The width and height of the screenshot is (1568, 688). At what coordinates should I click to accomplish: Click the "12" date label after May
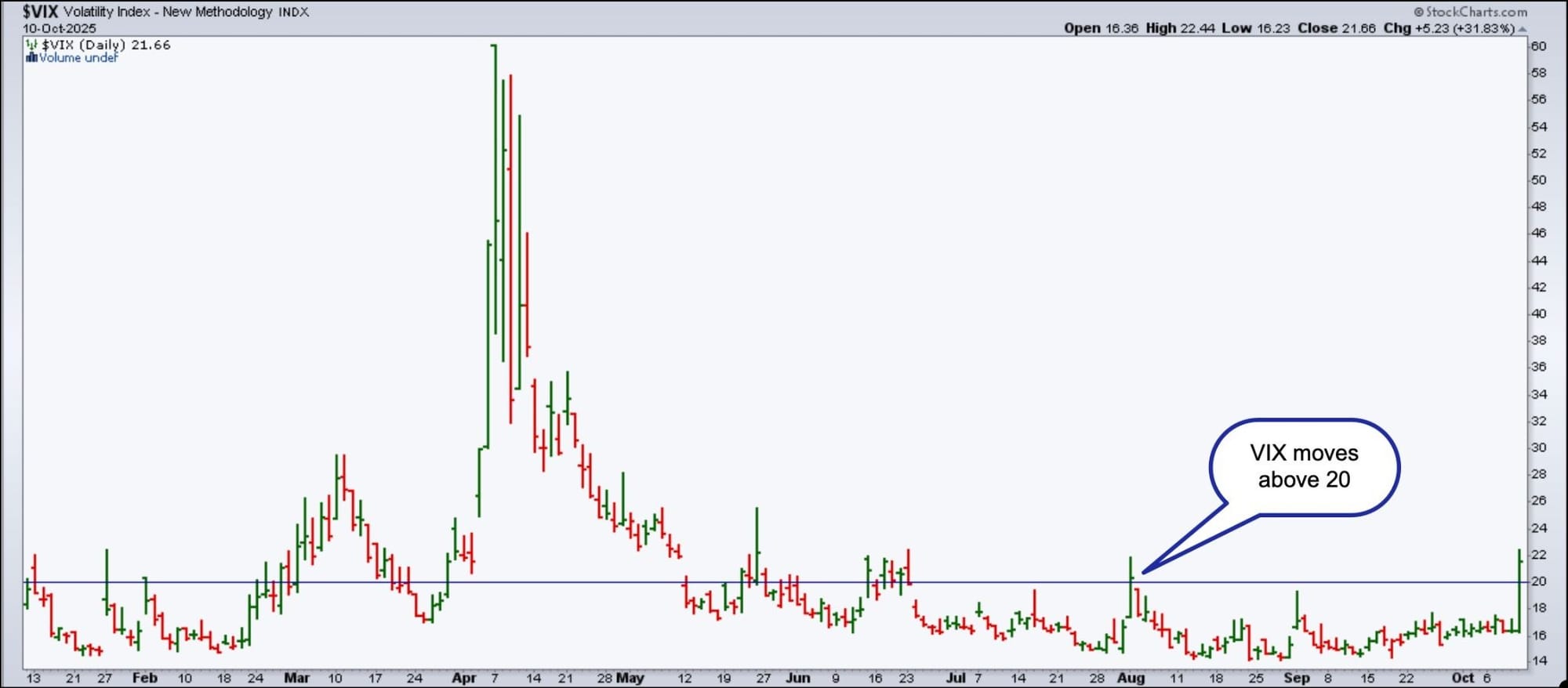pyautogui.click(x=685, y=679)
